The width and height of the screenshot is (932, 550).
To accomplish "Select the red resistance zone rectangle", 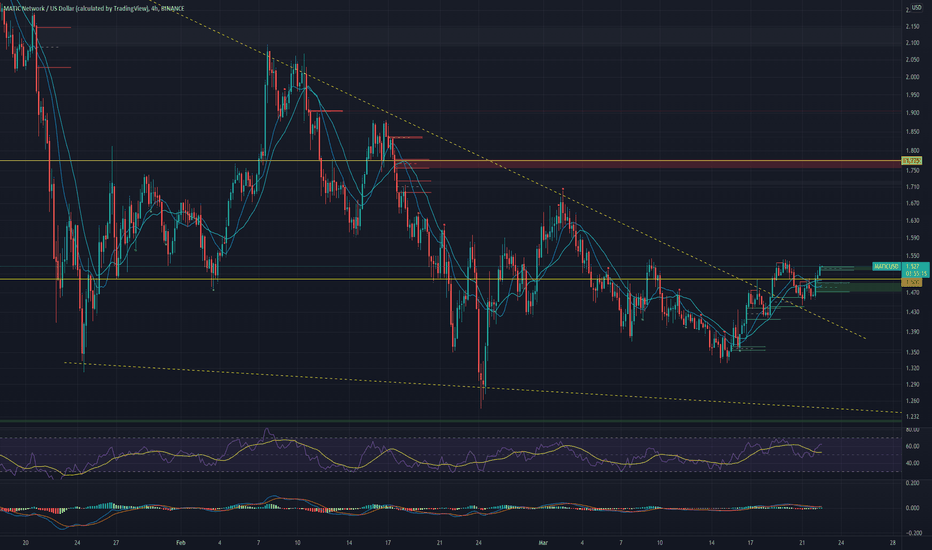I will click(650, 164).
